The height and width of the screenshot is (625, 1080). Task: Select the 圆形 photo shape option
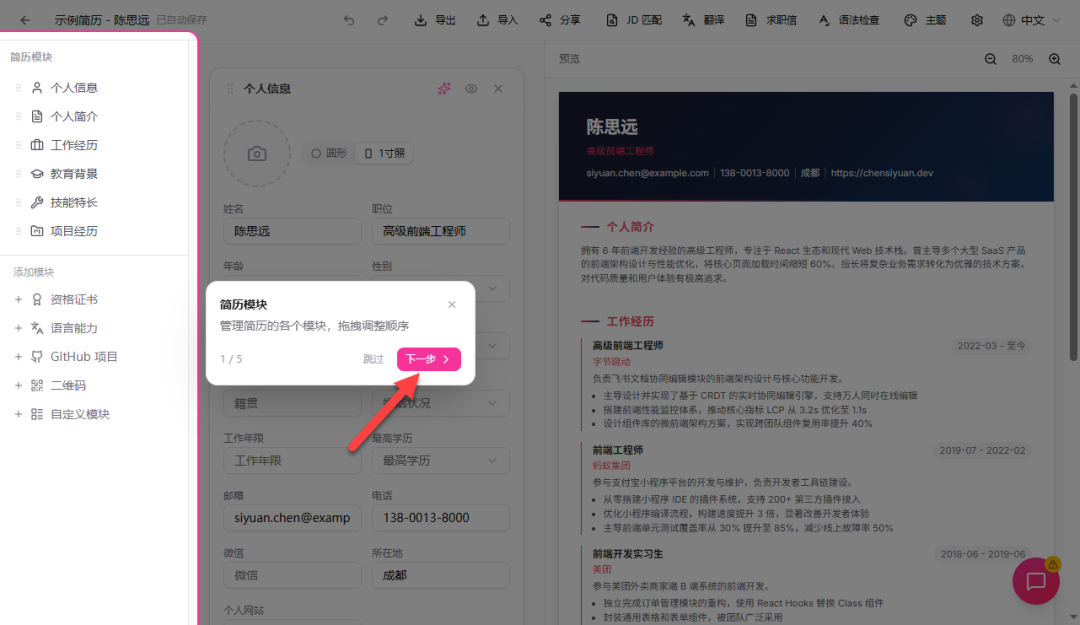coord(328,154)
